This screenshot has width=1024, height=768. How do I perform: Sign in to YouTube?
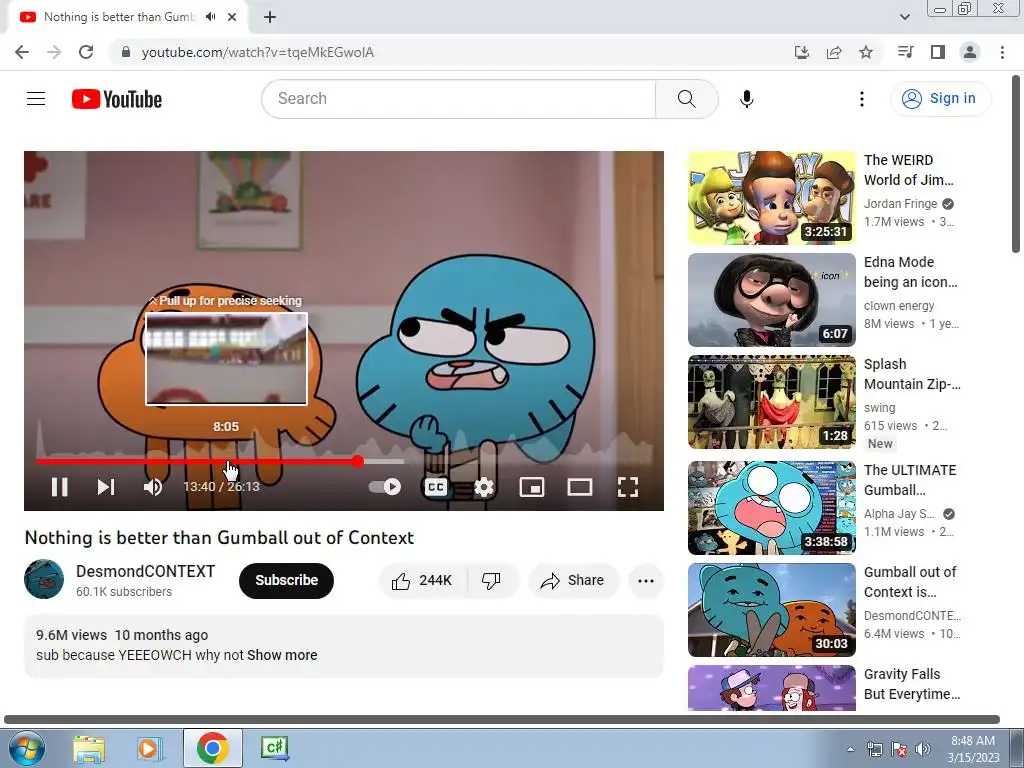tap(940, 99)
